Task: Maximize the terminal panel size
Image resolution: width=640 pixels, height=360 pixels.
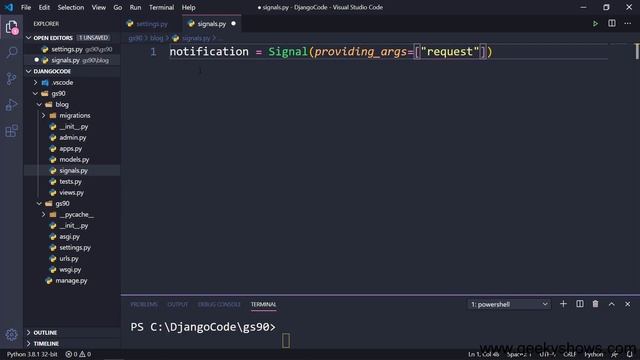Action: 611,304
